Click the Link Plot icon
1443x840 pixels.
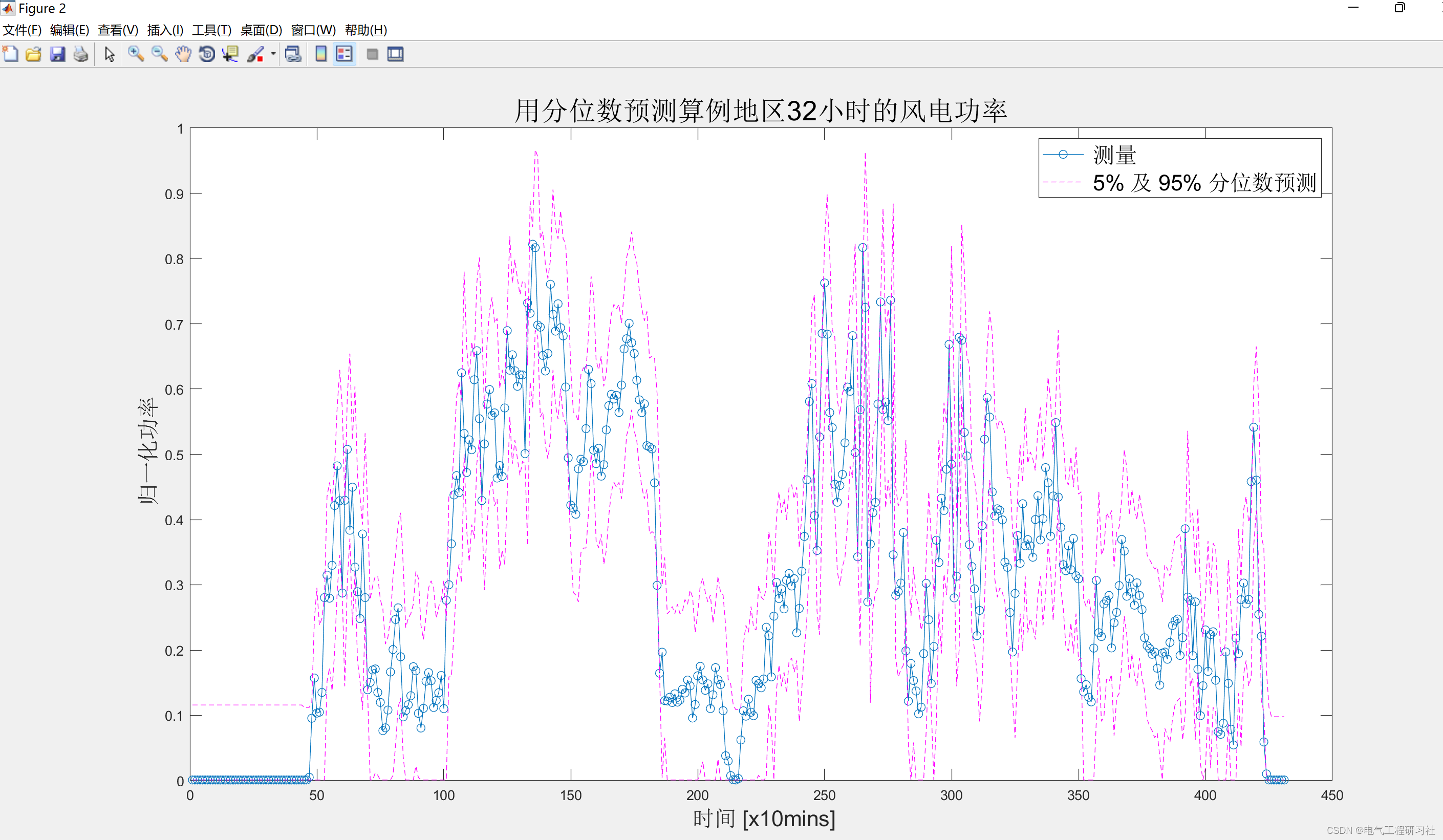293,54
